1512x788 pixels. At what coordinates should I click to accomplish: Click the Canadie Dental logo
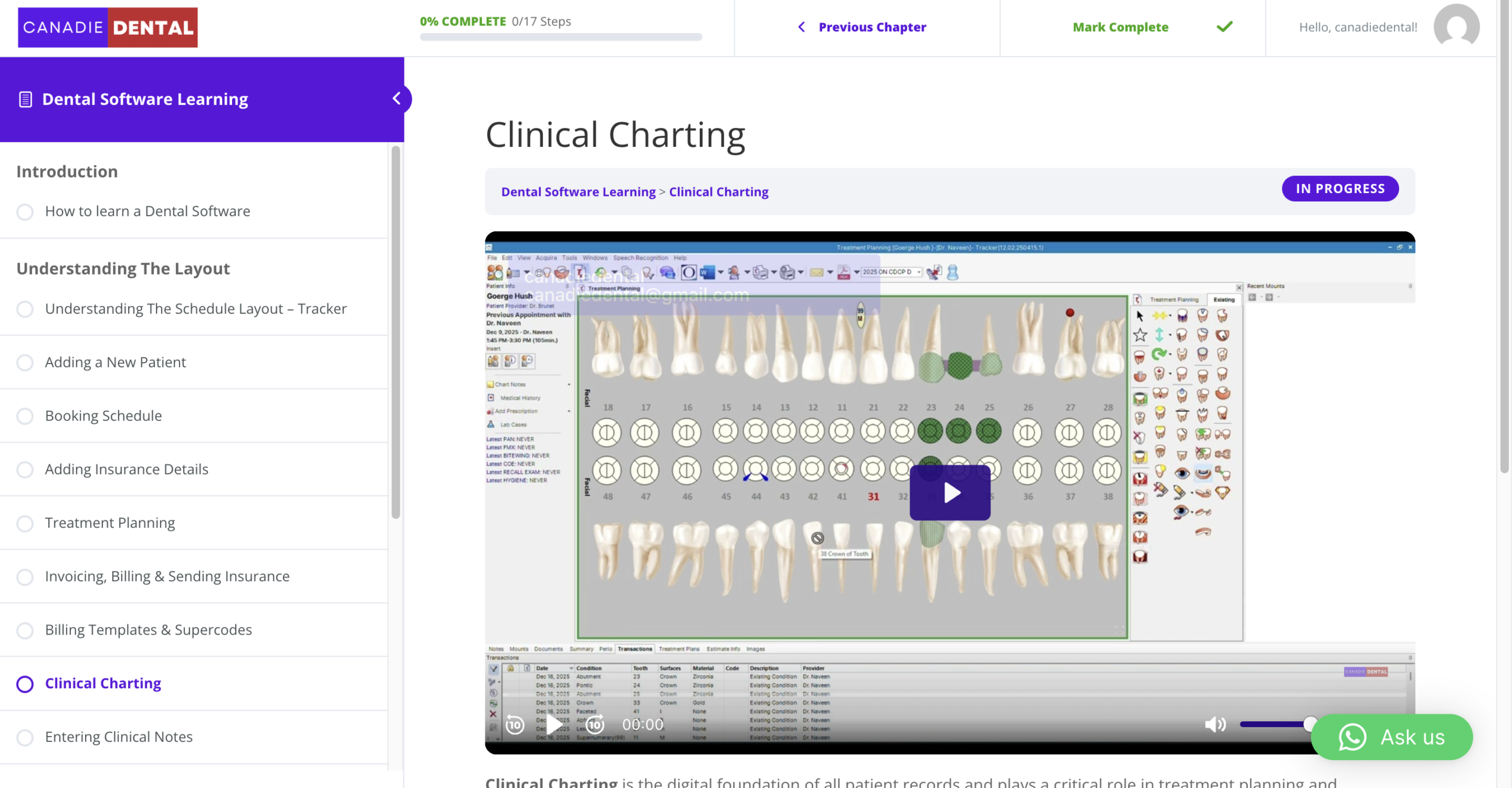click(x=107, y=27)
